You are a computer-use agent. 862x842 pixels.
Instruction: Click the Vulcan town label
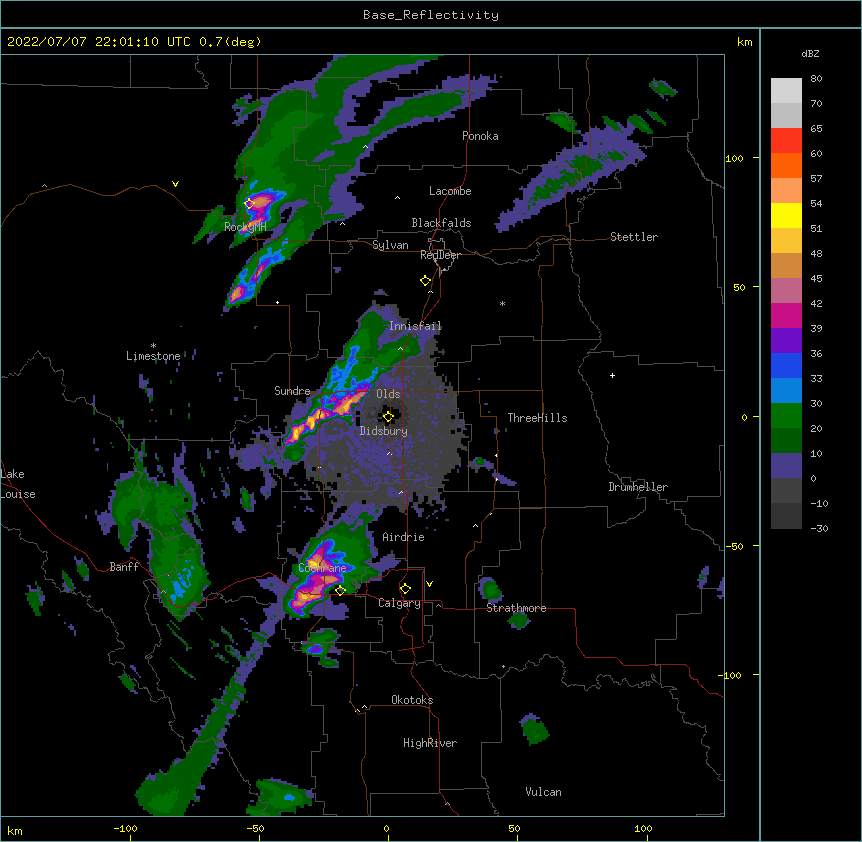pyautogui.click(x=543, y=792)
